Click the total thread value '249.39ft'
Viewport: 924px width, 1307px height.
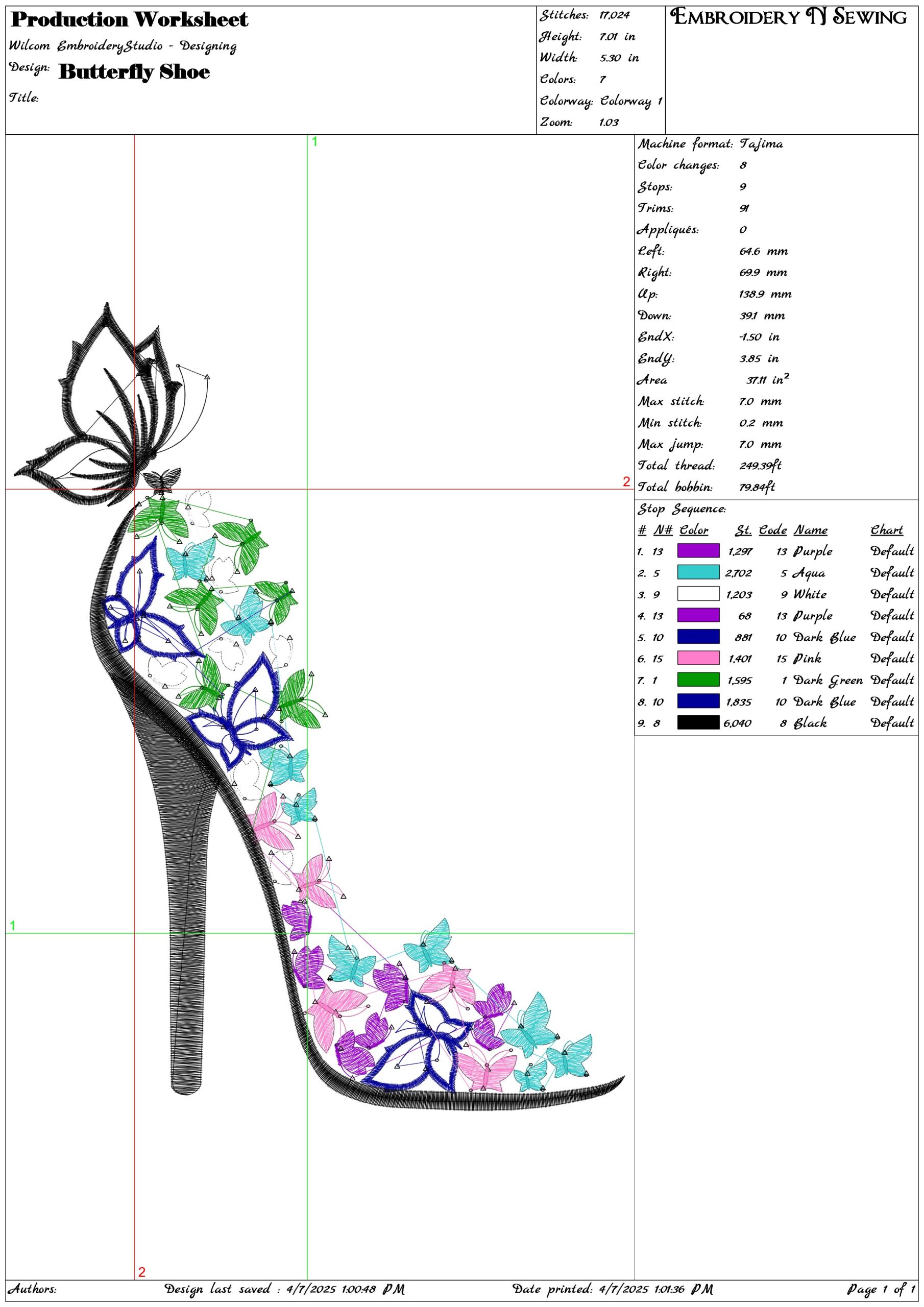pos(760,466)
